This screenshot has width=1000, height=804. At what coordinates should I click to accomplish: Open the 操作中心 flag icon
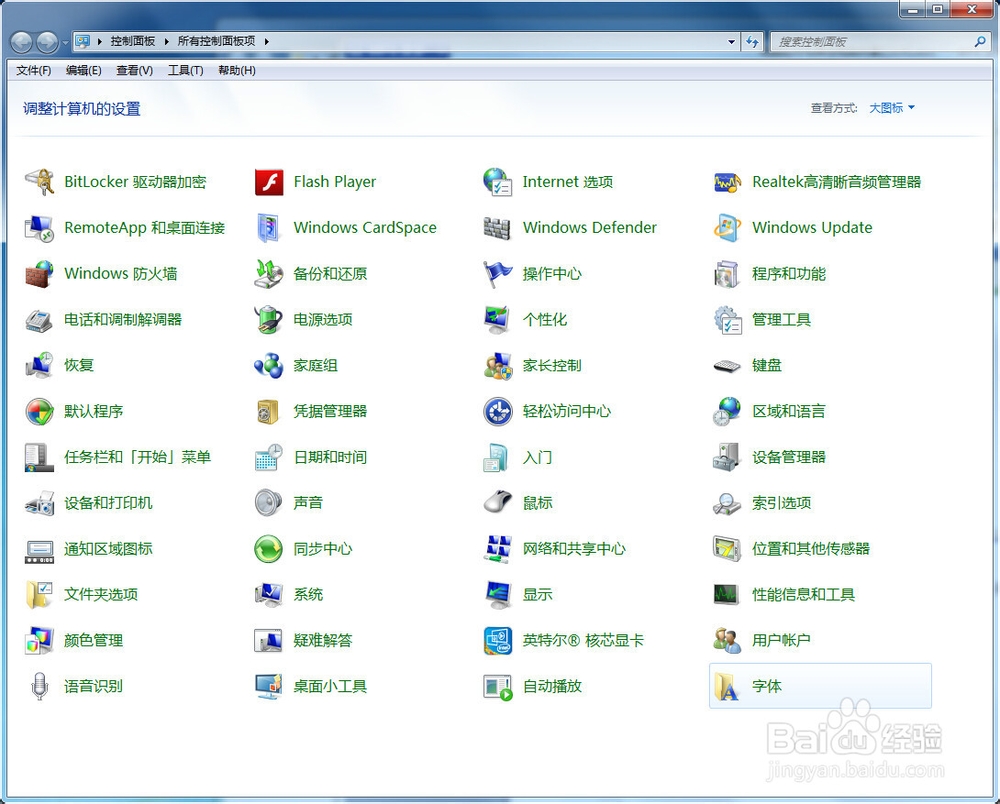click(497, 274)
